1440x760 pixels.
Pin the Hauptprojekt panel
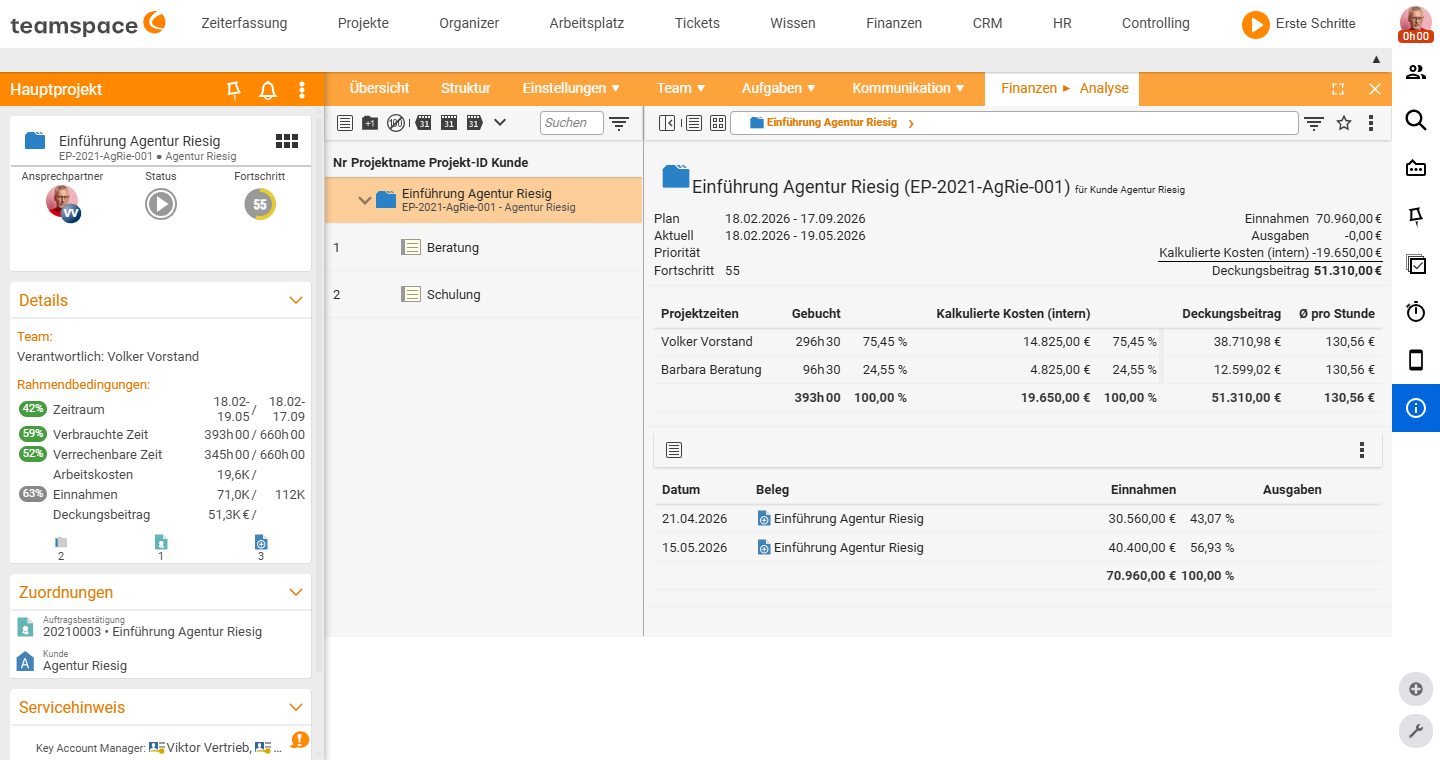pos(234,90)
